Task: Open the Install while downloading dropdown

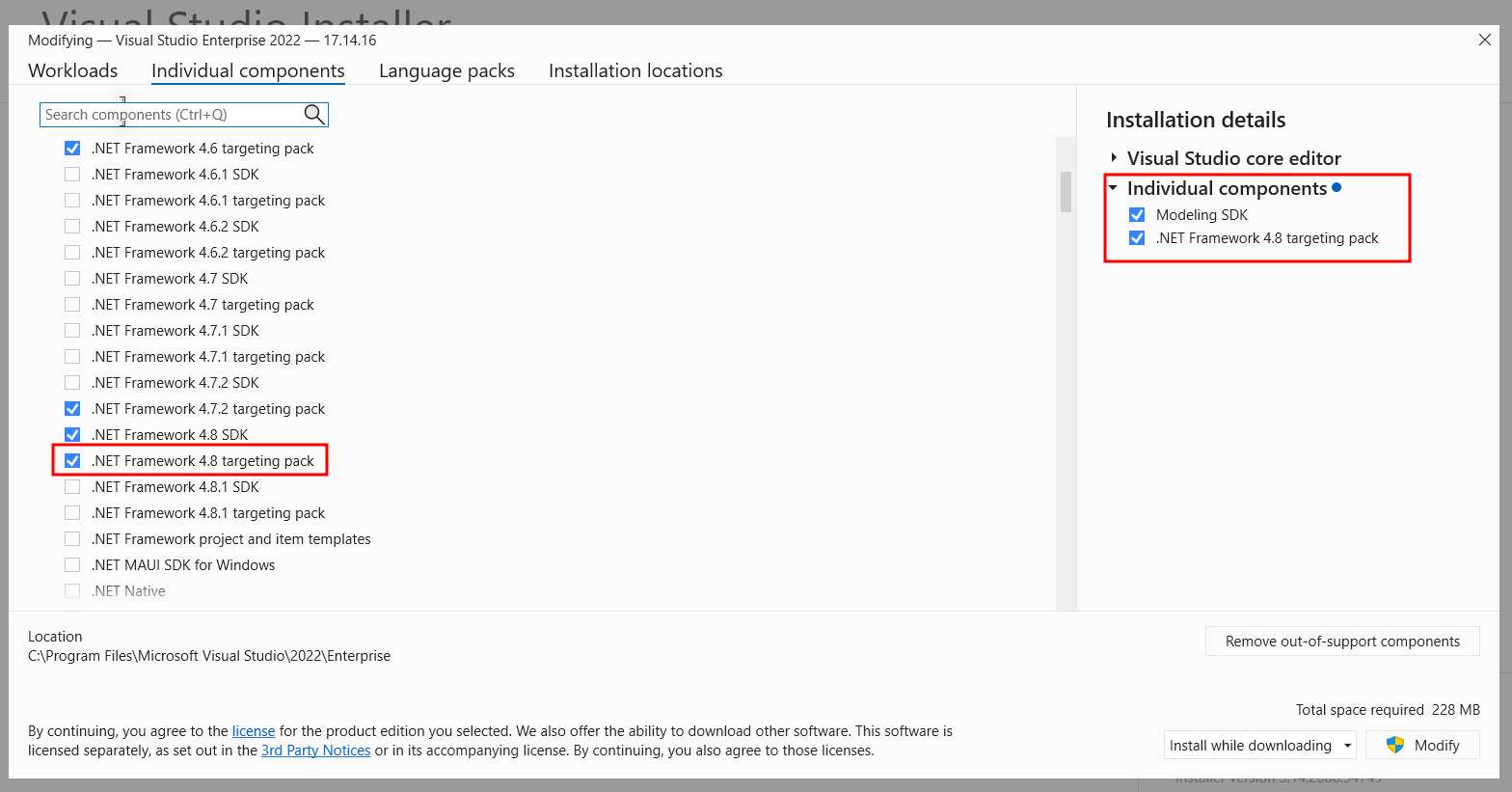Action: coord(1259,746)
